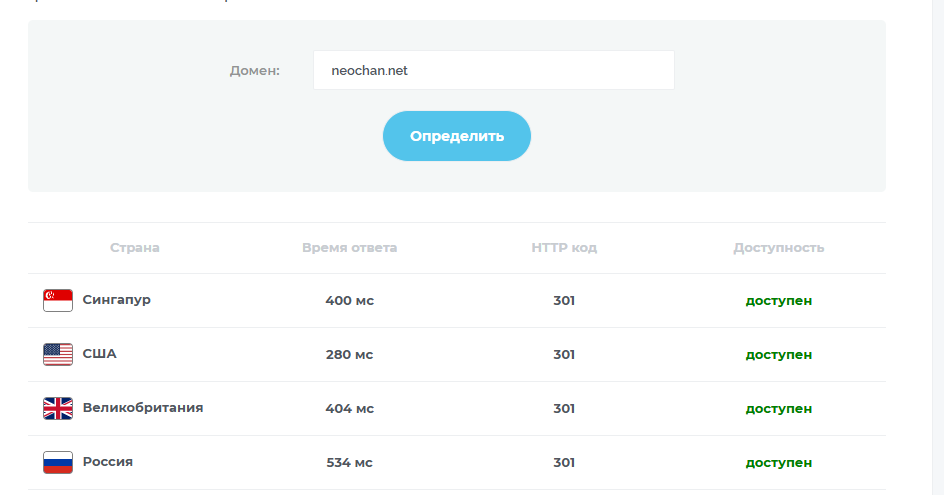Select the Сингапур country name

116,300
